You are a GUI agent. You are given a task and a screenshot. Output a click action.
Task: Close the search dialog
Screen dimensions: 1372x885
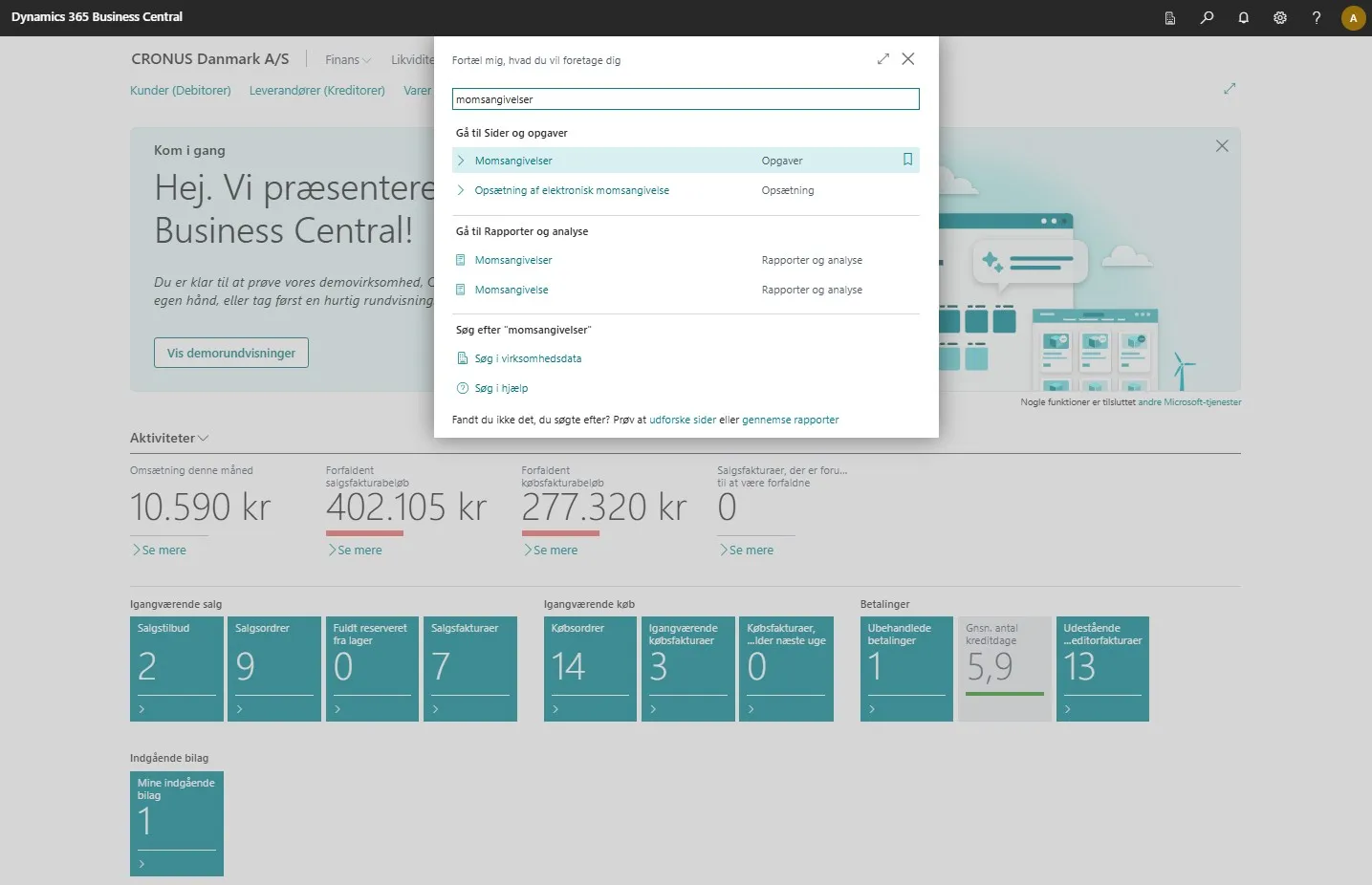pos(908,58)
